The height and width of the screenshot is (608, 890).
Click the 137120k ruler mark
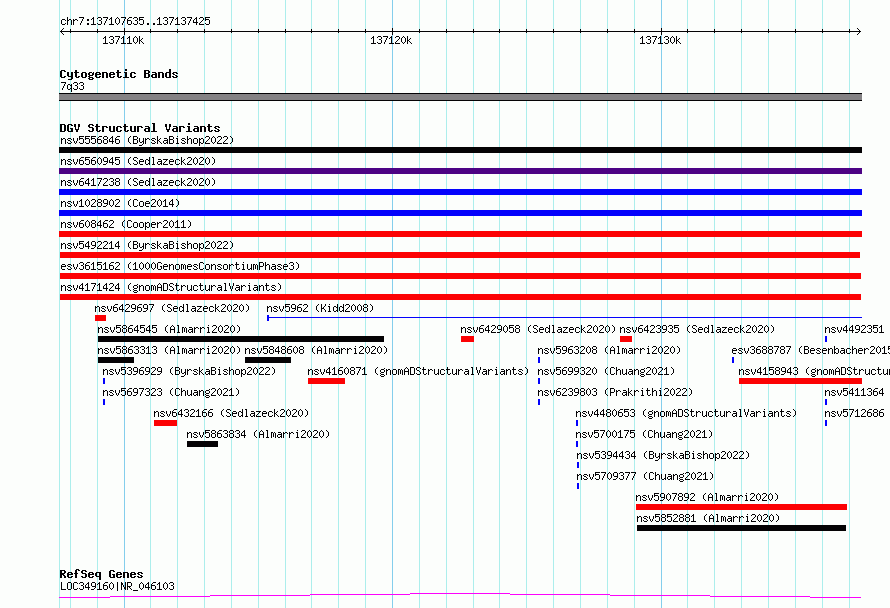click(391, 40)
